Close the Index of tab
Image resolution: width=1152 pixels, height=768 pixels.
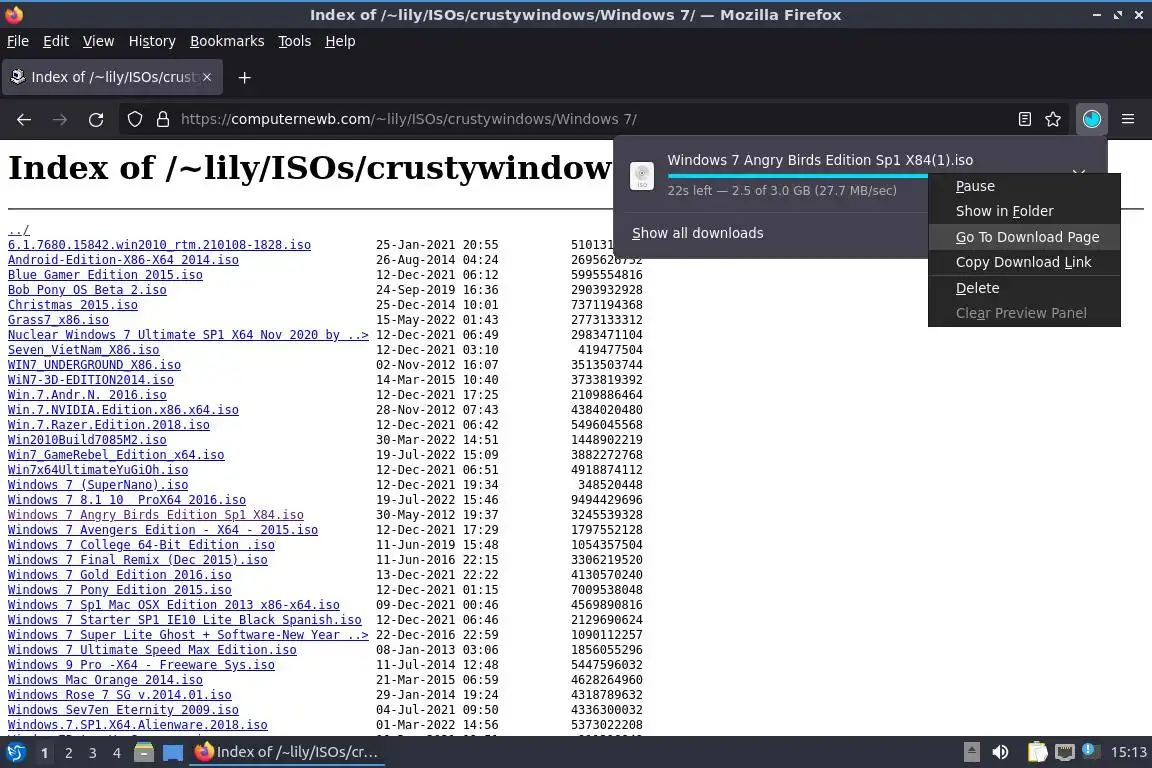207,77
